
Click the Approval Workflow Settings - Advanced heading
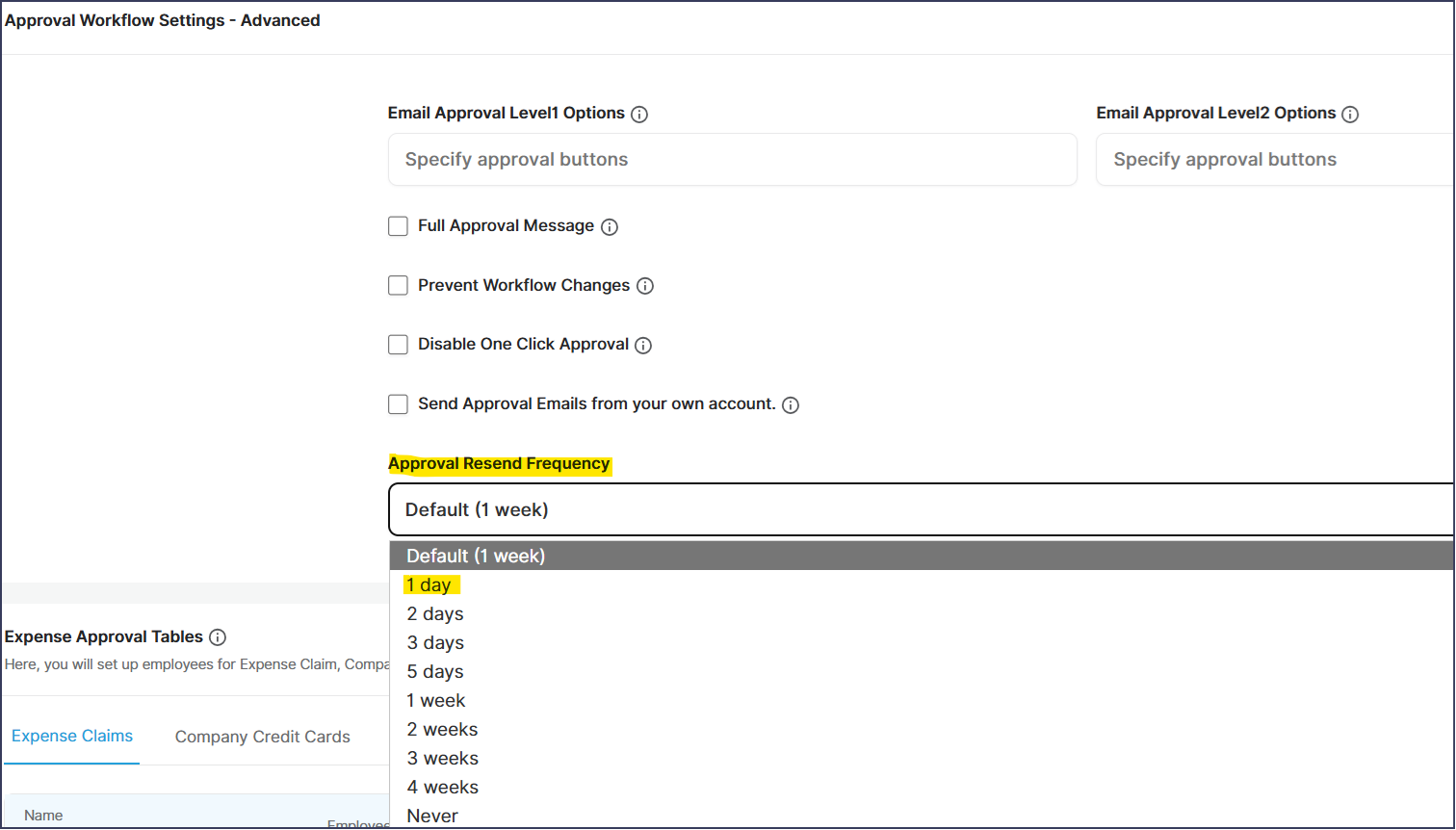point(163,20)
